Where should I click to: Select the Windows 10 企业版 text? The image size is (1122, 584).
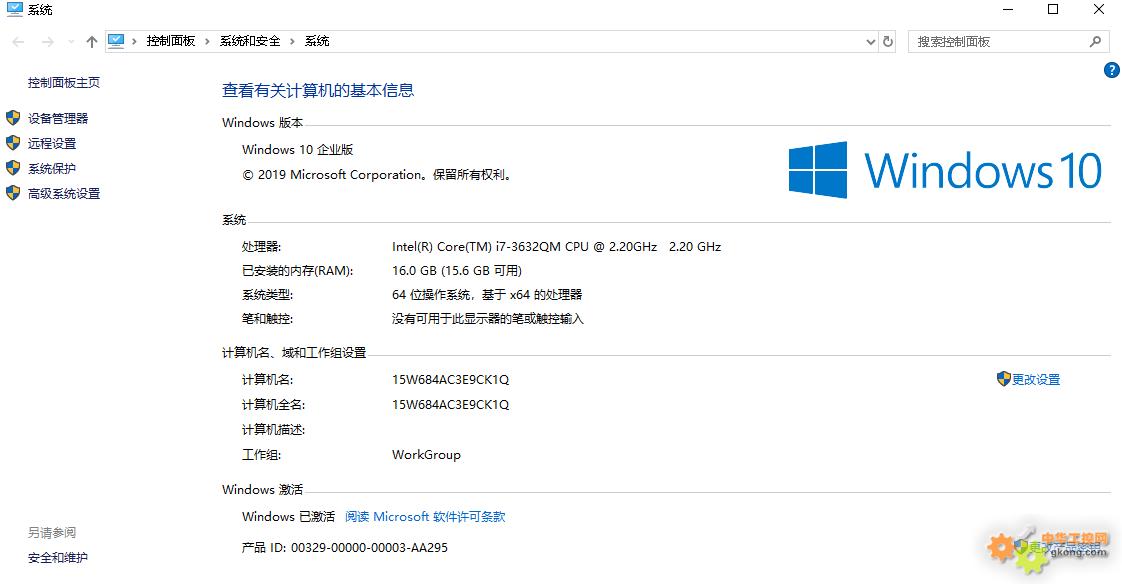pyautogui.click(x=298, y=150)
